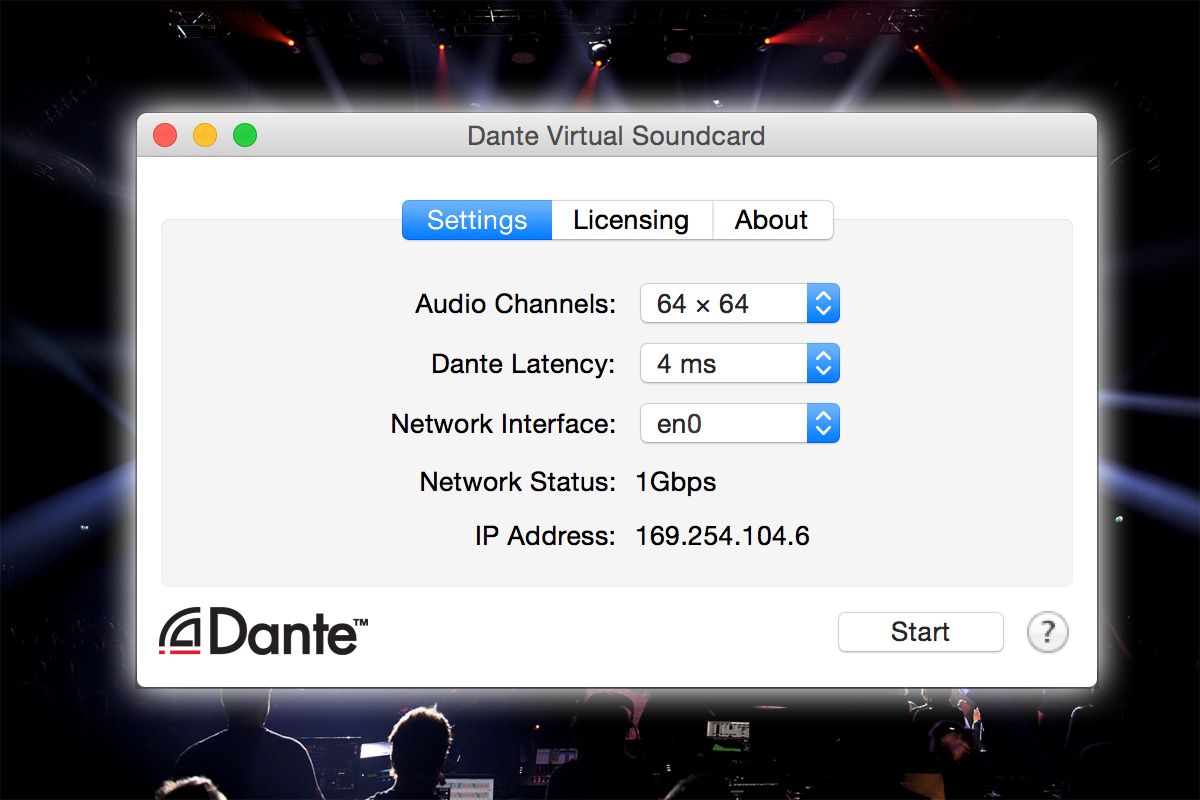Open the Network Interface en0 dropdown

739,424
